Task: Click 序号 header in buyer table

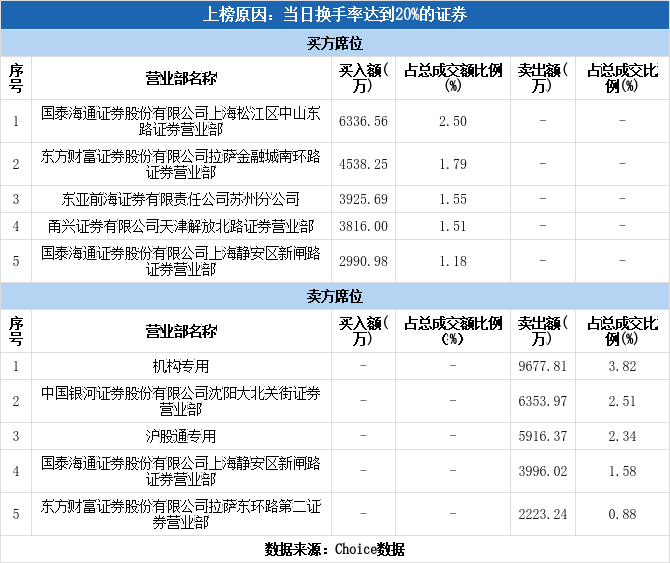Action: click(16, 78)
